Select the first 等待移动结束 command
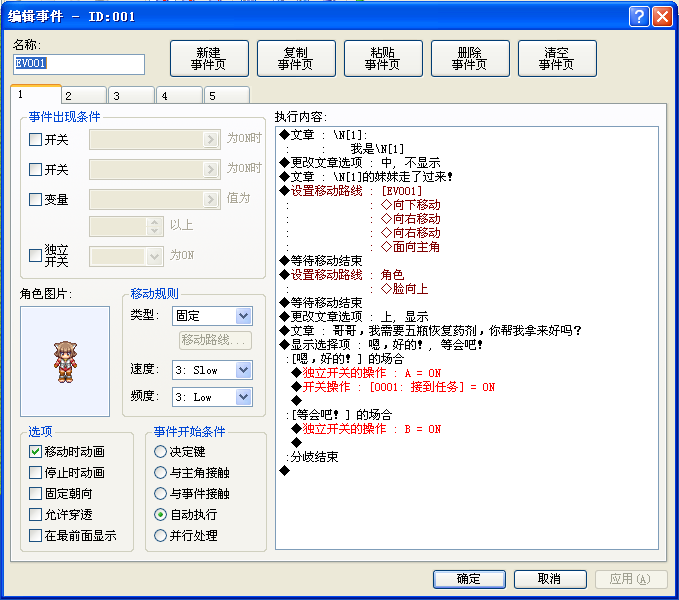The width and height of the screenshot is (679, 600). tap(321, 261)
